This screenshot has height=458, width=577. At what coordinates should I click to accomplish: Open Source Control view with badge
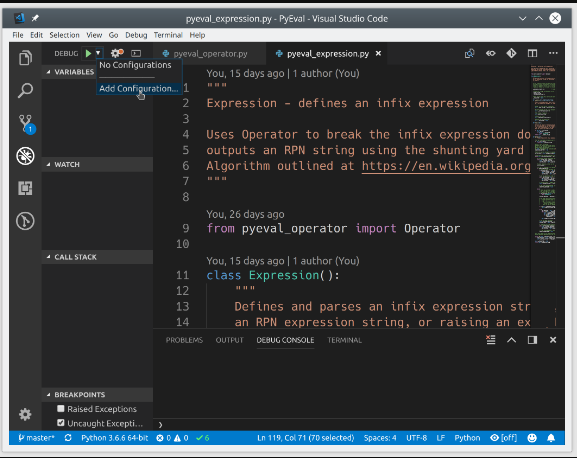26,124
